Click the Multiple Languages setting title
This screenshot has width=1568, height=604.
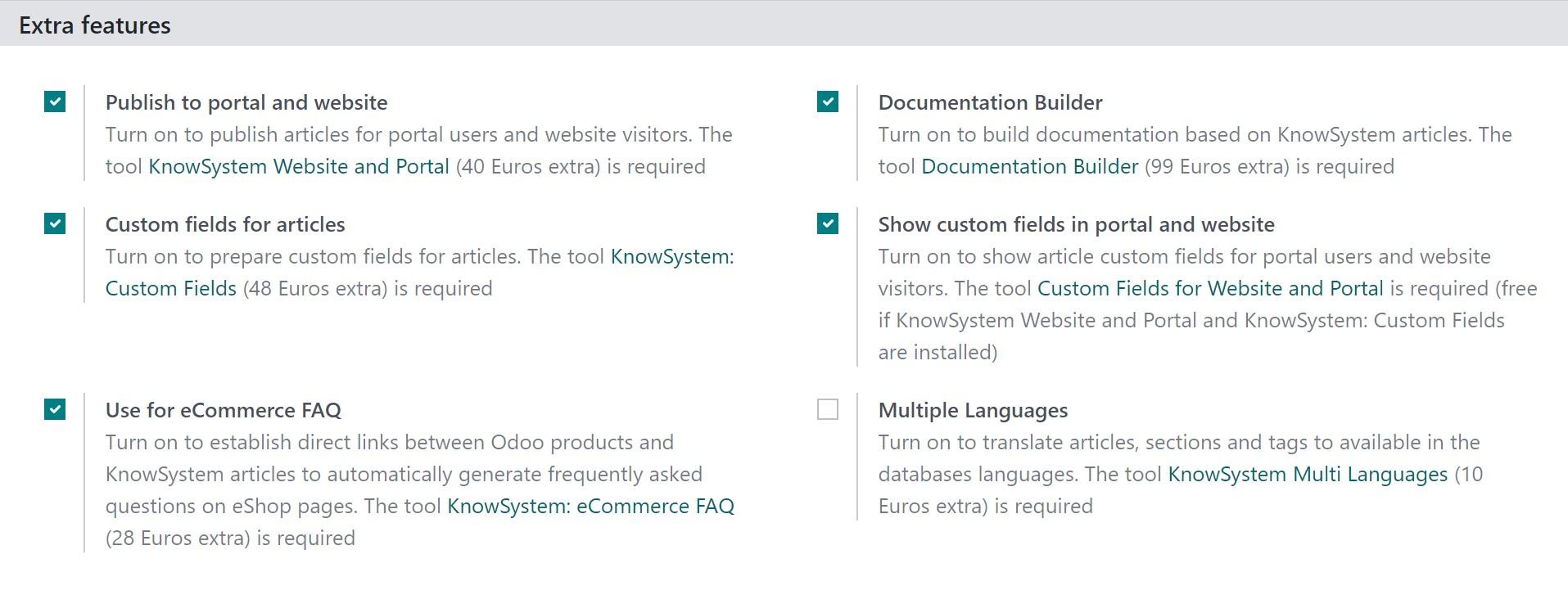pos(973,410)
